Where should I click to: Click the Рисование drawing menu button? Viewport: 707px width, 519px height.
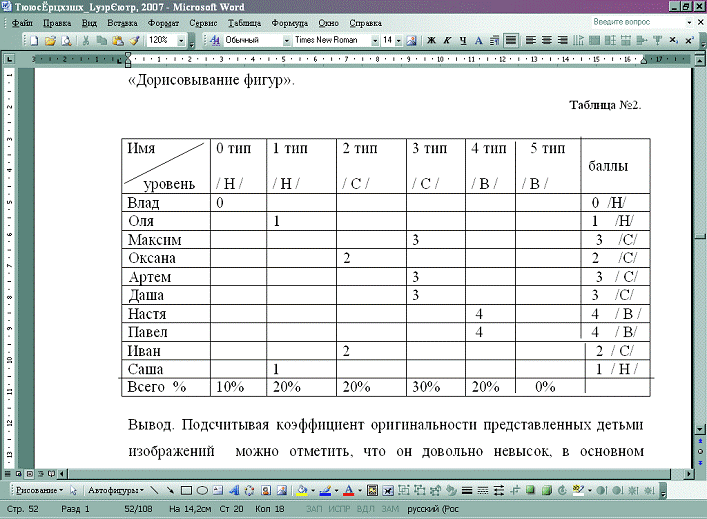[38, 491]
